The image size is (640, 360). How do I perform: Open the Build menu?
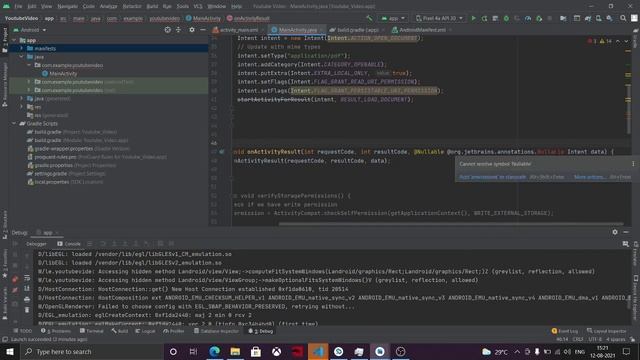(152, 6)
